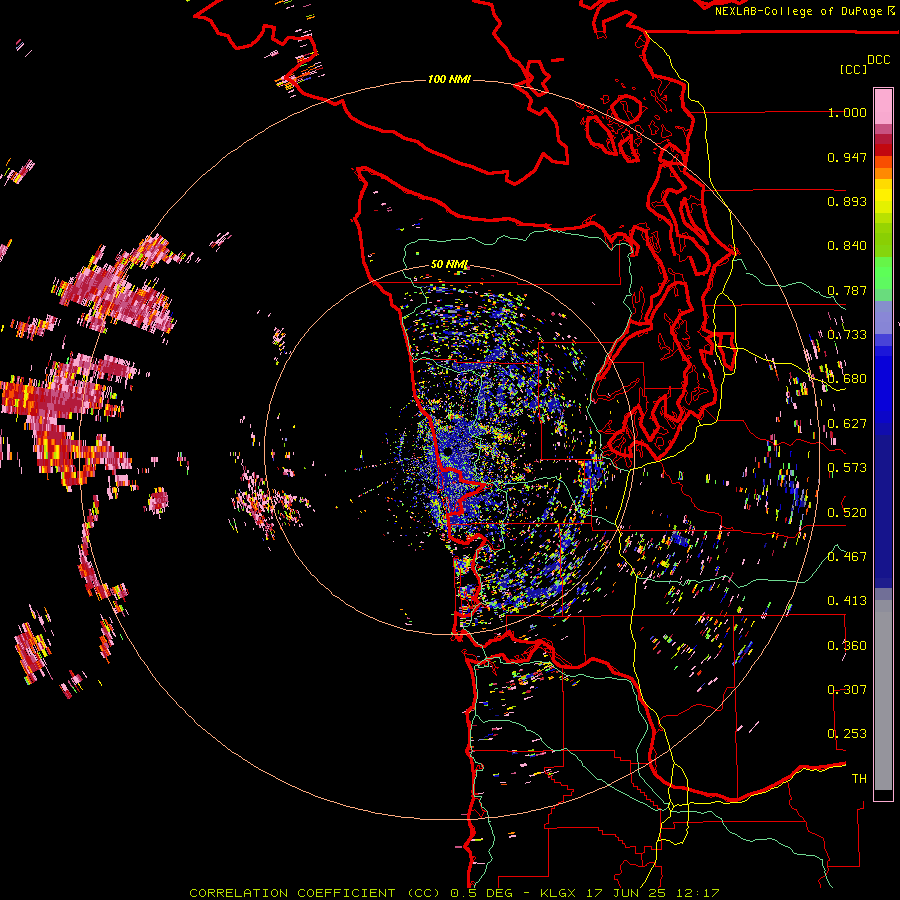Select the yellow segment of the color bar
The width and height of the screenshot is (900, 900).
click(x=883, y=196)
